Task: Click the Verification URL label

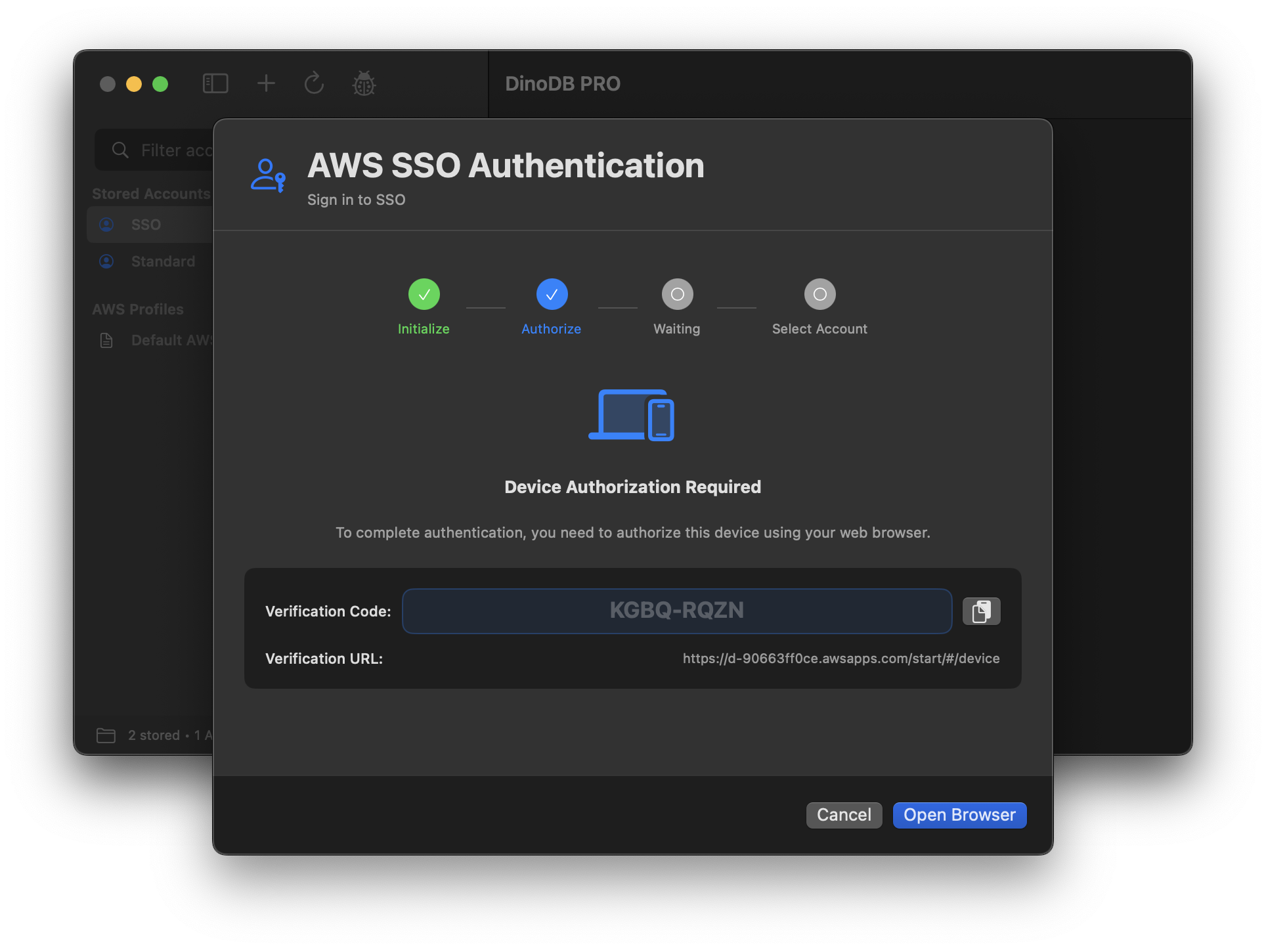Action: 324,659
